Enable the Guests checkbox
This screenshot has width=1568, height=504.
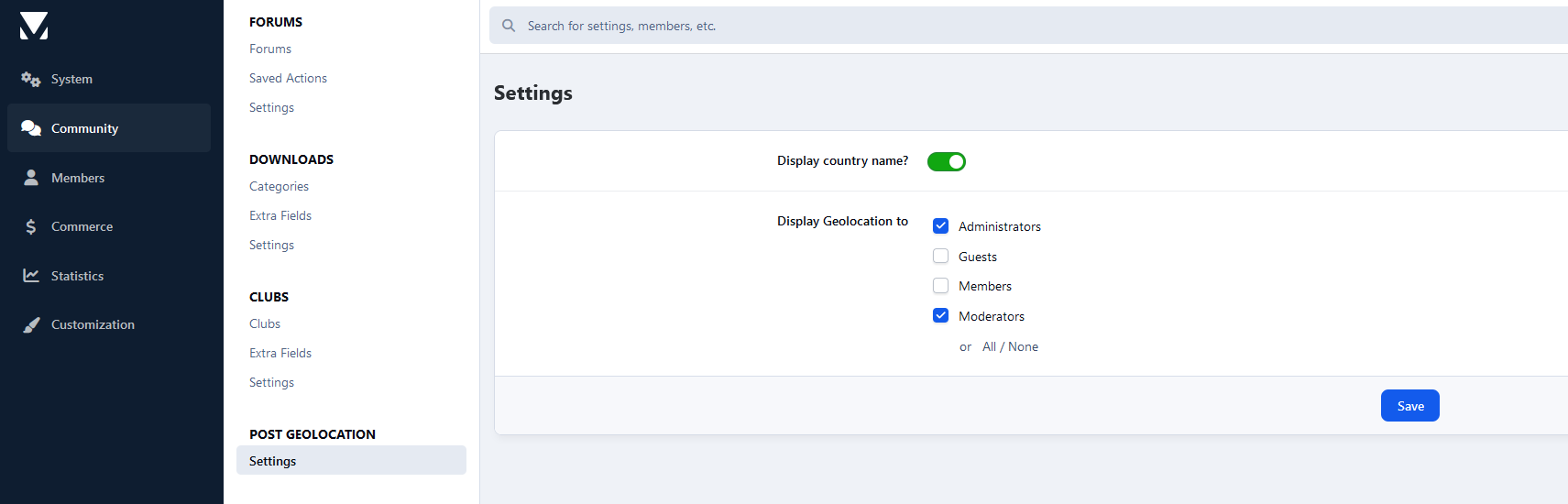pyautogui.click(x=940, y=257)
